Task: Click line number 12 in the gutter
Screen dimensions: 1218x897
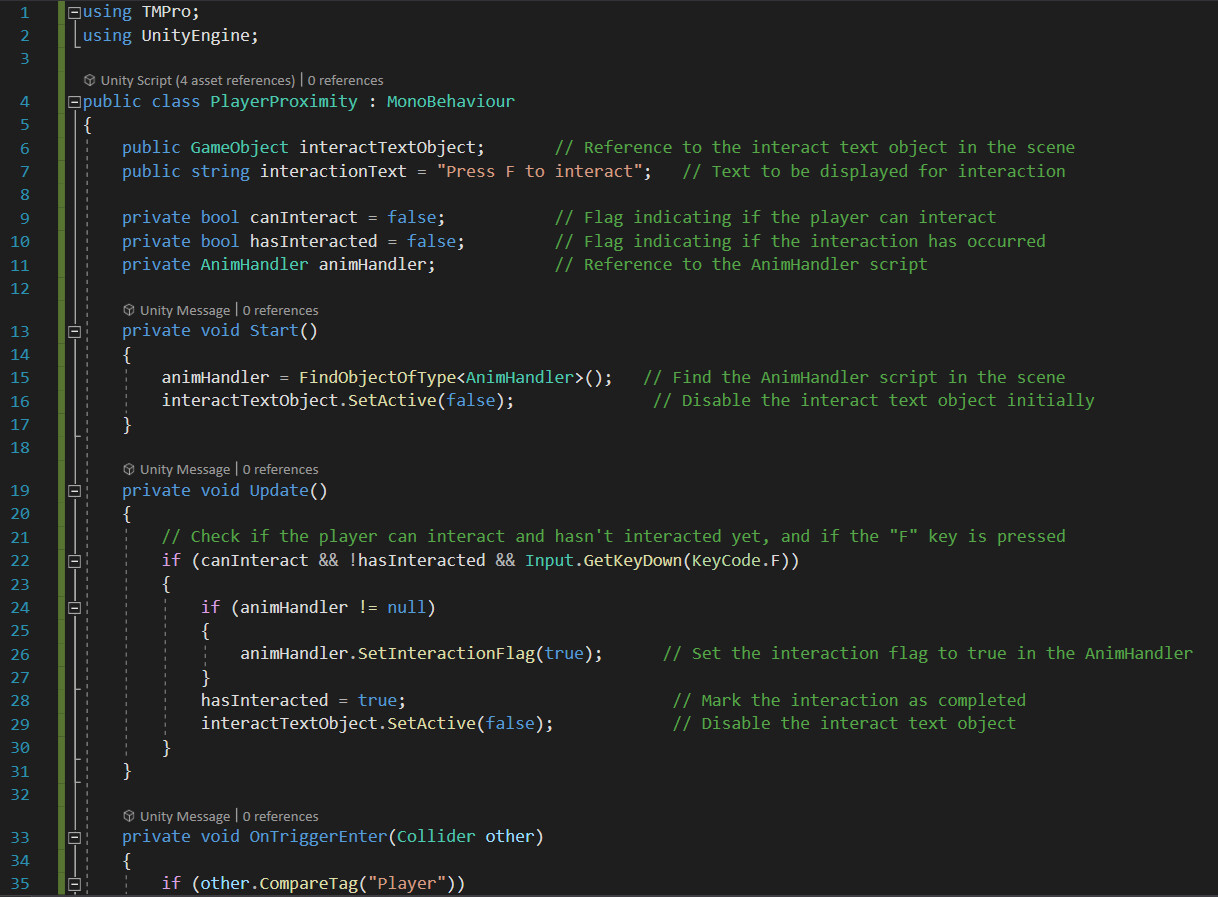Action: point(20,288)
